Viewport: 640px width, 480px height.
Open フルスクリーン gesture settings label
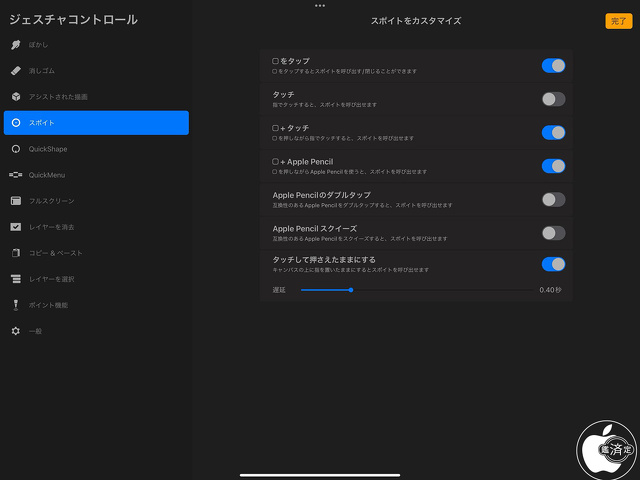tap(51, 201)
